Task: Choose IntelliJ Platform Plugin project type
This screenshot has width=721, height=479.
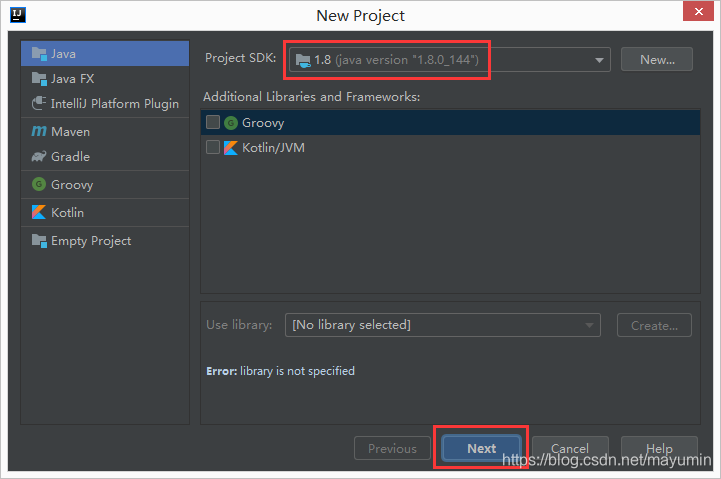Action: (x=105, y=103)
